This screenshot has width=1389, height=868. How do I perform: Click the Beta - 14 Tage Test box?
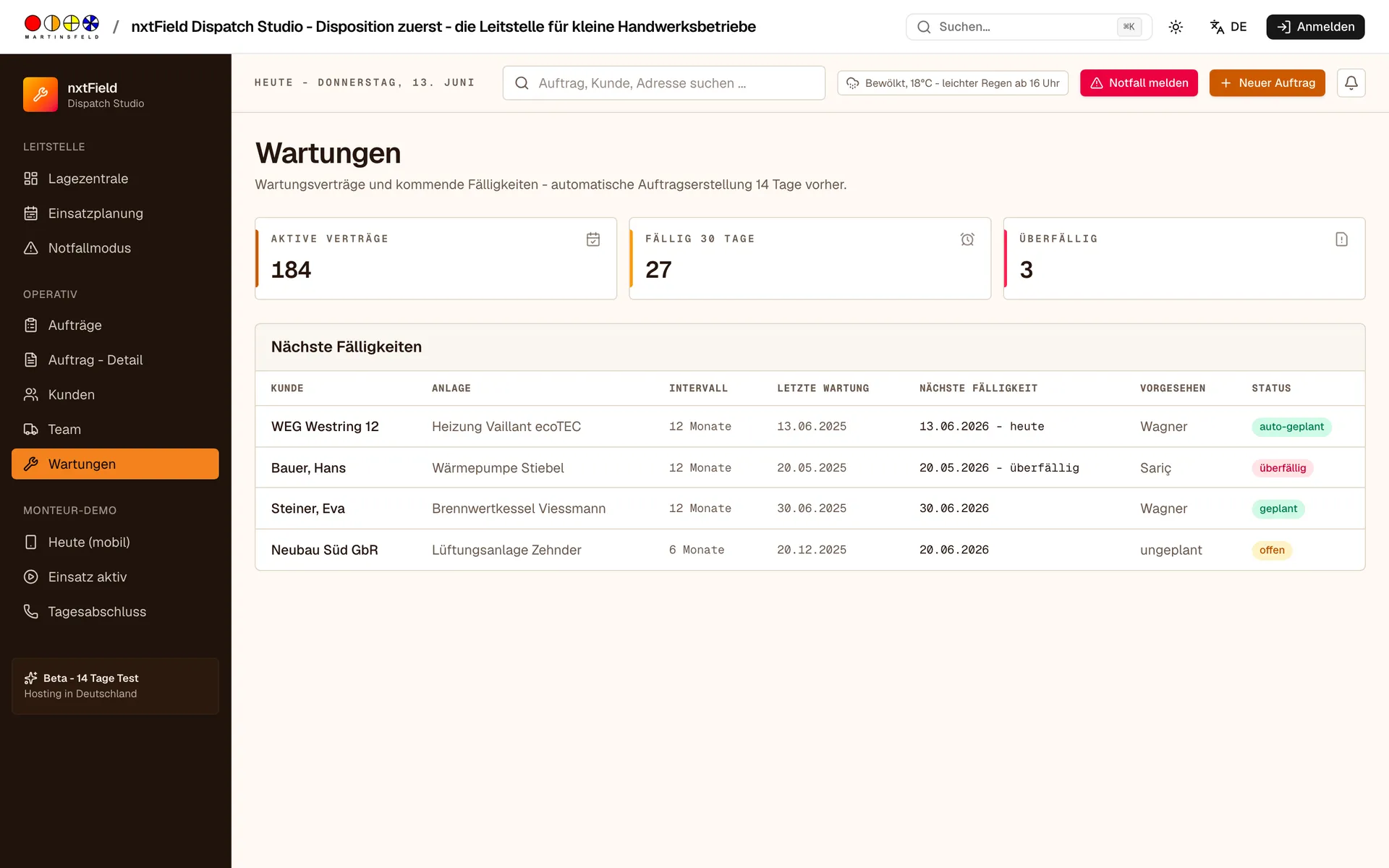coord(115,686)
